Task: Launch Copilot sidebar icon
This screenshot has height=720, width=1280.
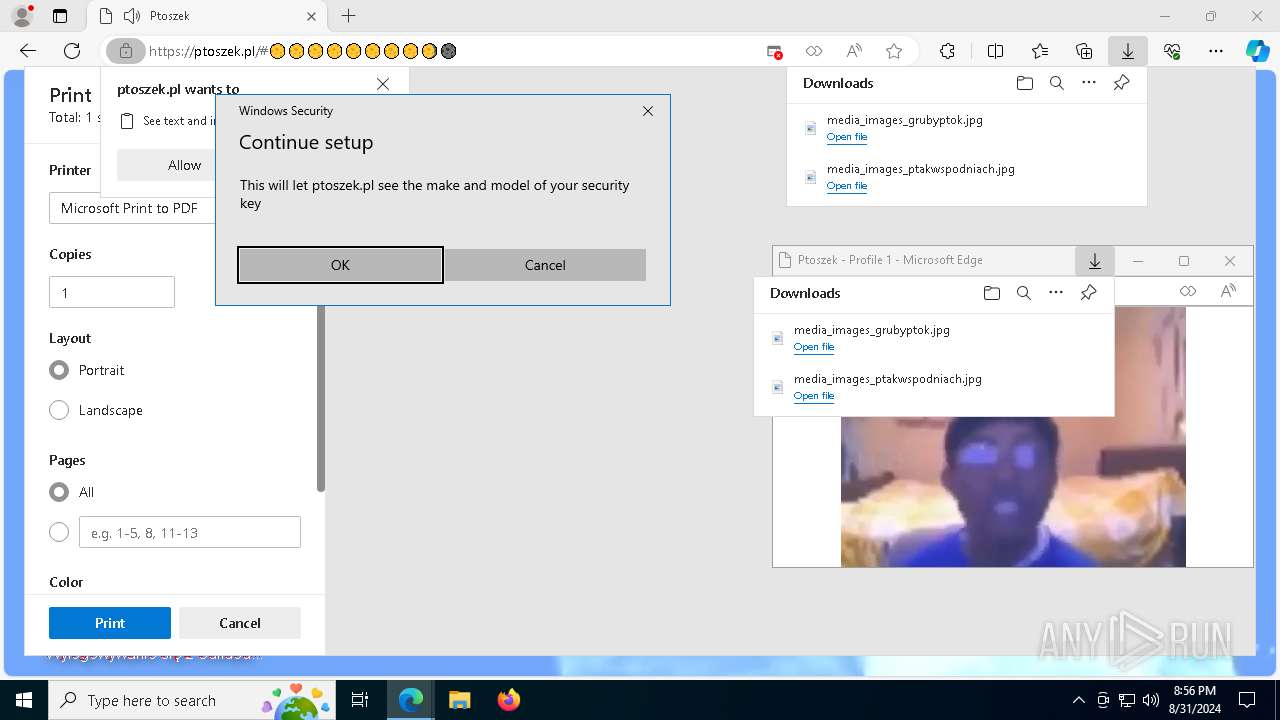Action: 1257,51
